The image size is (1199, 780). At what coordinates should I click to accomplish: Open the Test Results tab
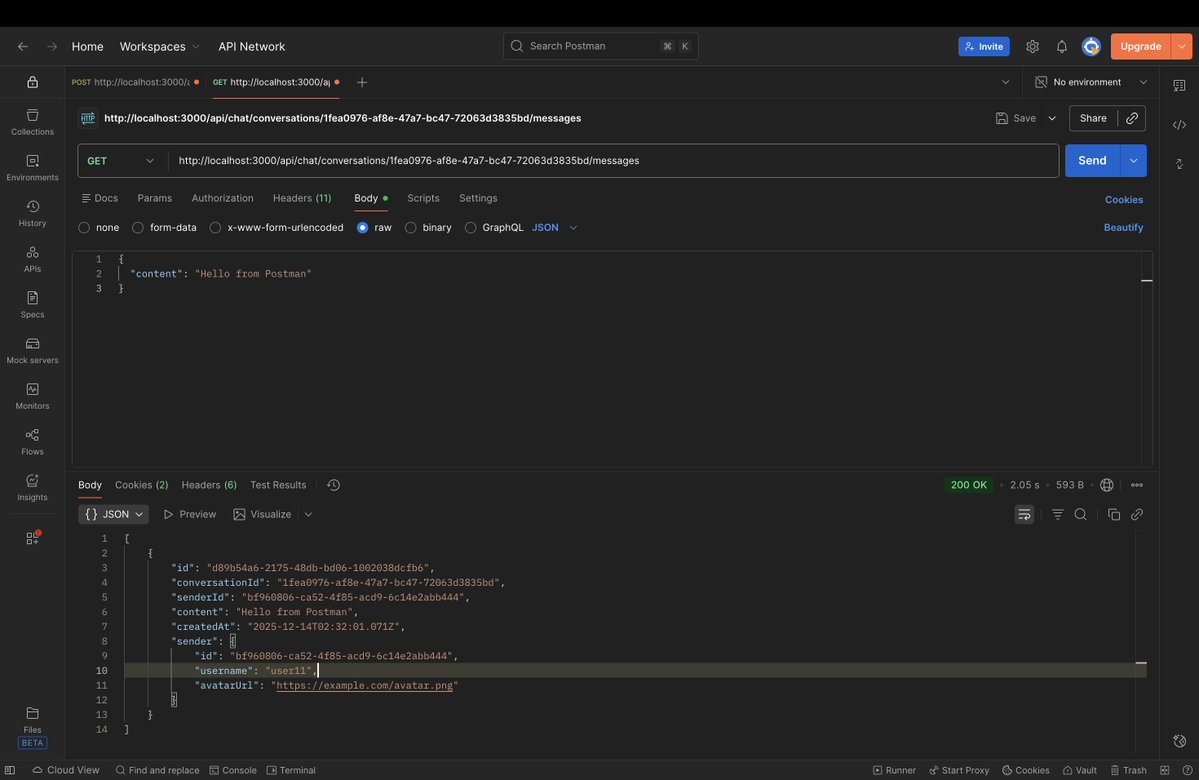tap(278, 485)
